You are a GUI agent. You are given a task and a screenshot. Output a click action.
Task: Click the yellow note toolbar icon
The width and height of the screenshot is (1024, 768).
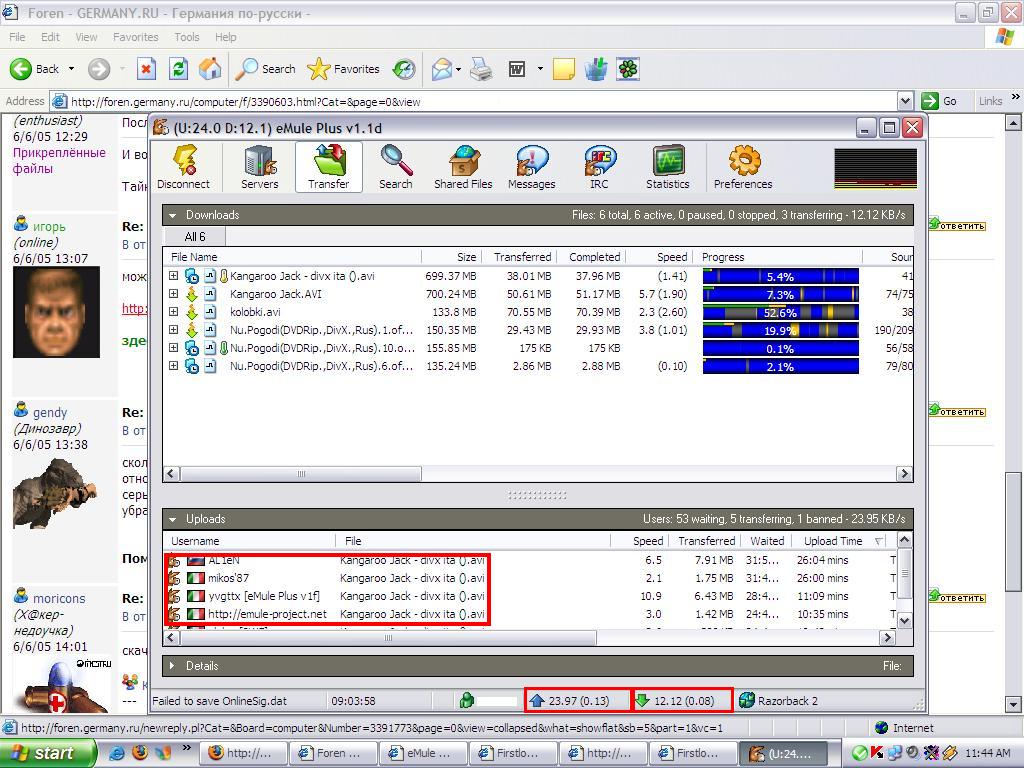point(564,69)
